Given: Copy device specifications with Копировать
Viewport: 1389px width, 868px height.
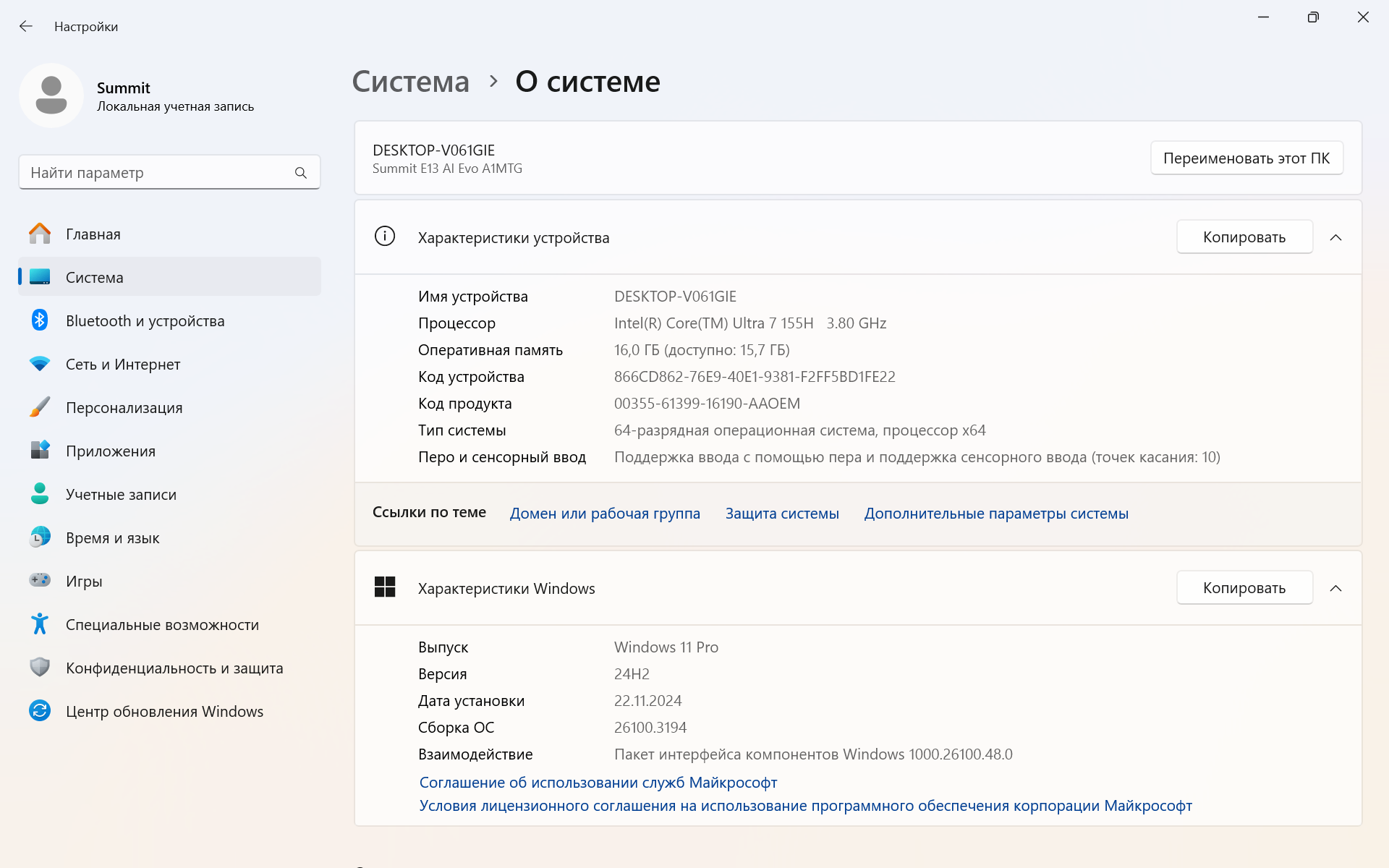Looking at the screenshot, I should (1244, 237).
